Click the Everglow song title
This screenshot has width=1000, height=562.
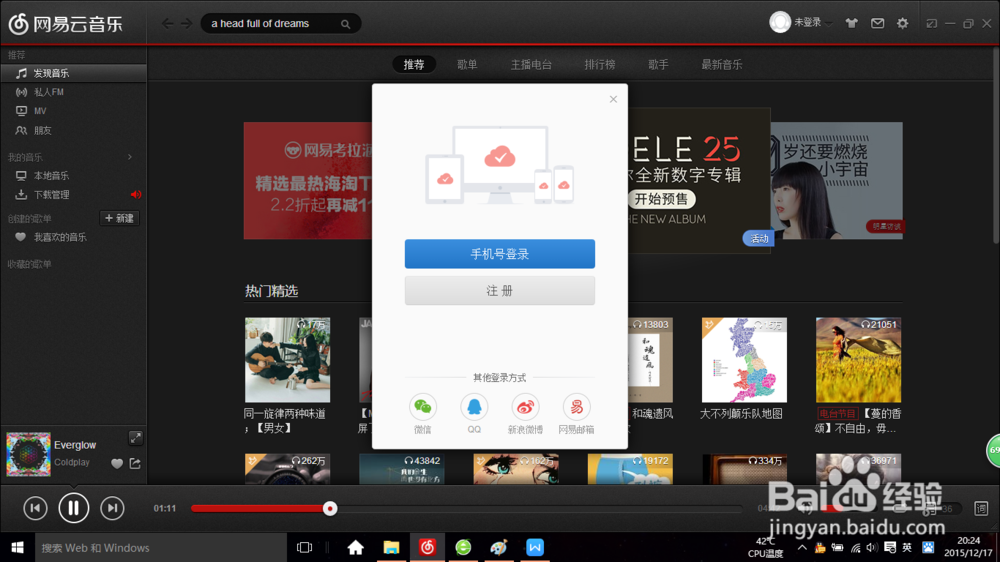75,445
